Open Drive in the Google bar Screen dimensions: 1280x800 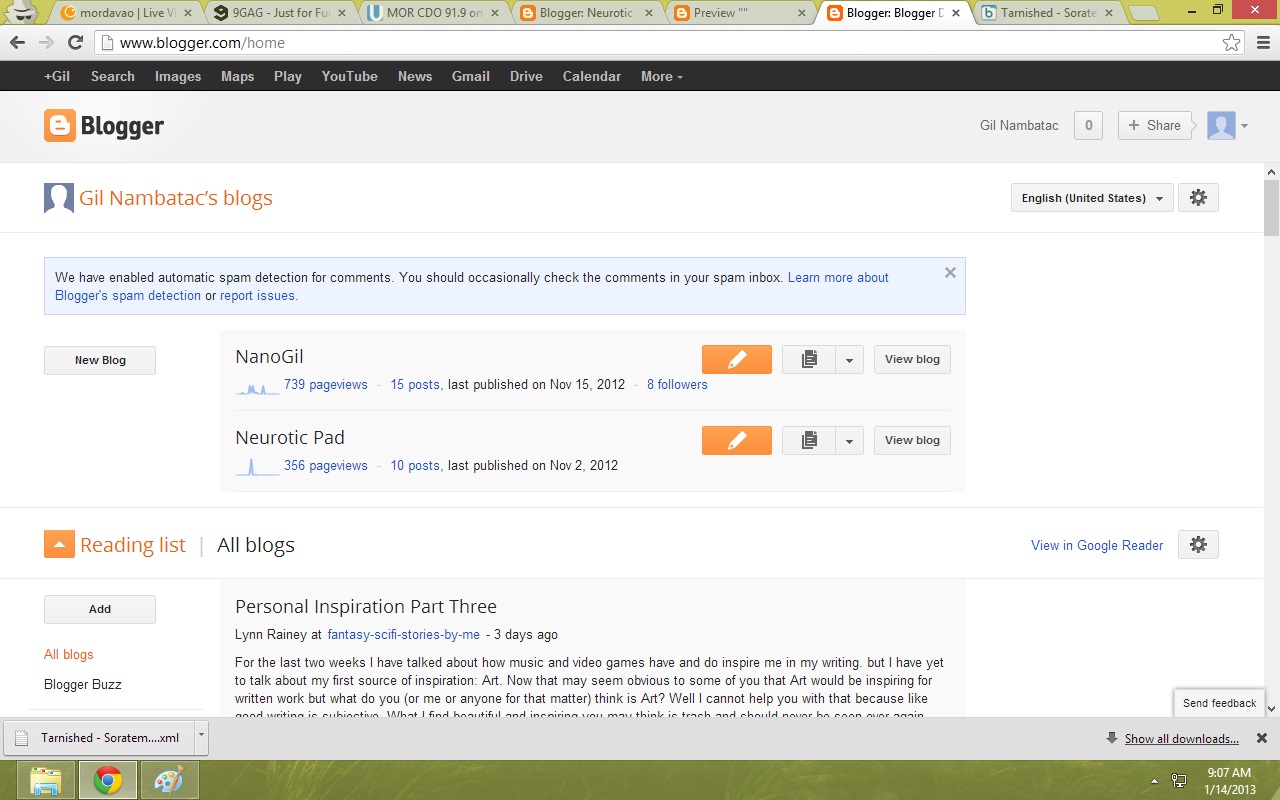pos(526,77)
